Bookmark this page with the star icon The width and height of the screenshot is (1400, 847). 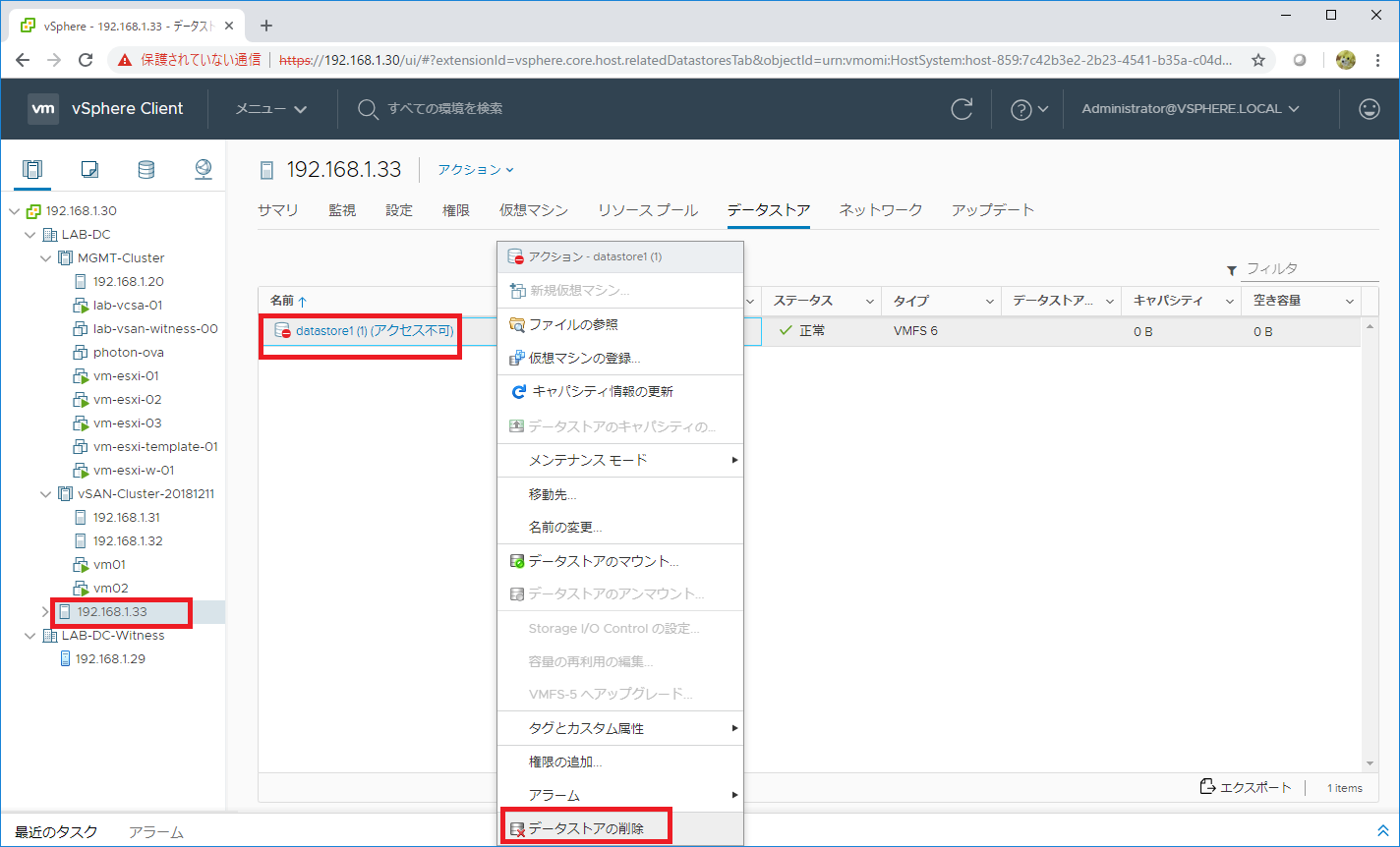(1257, 60)
